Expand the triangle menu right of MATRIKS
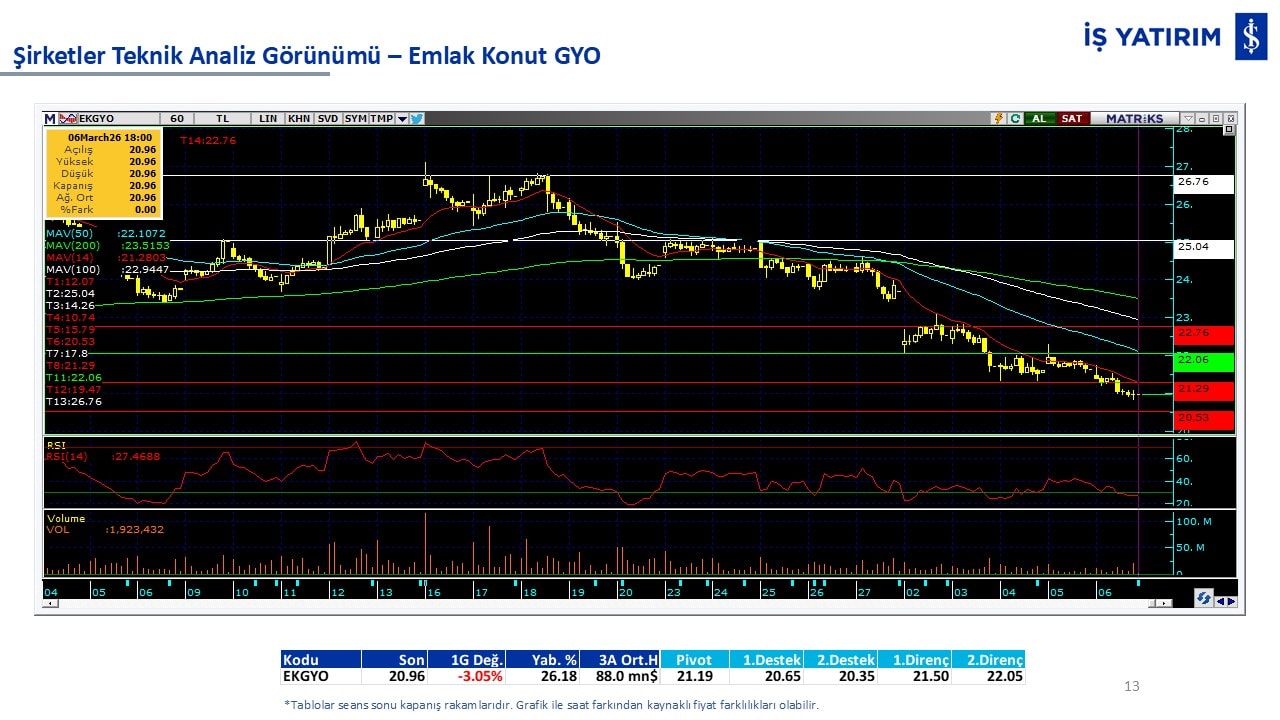 pyautogui.click(x=1188, y=118)
